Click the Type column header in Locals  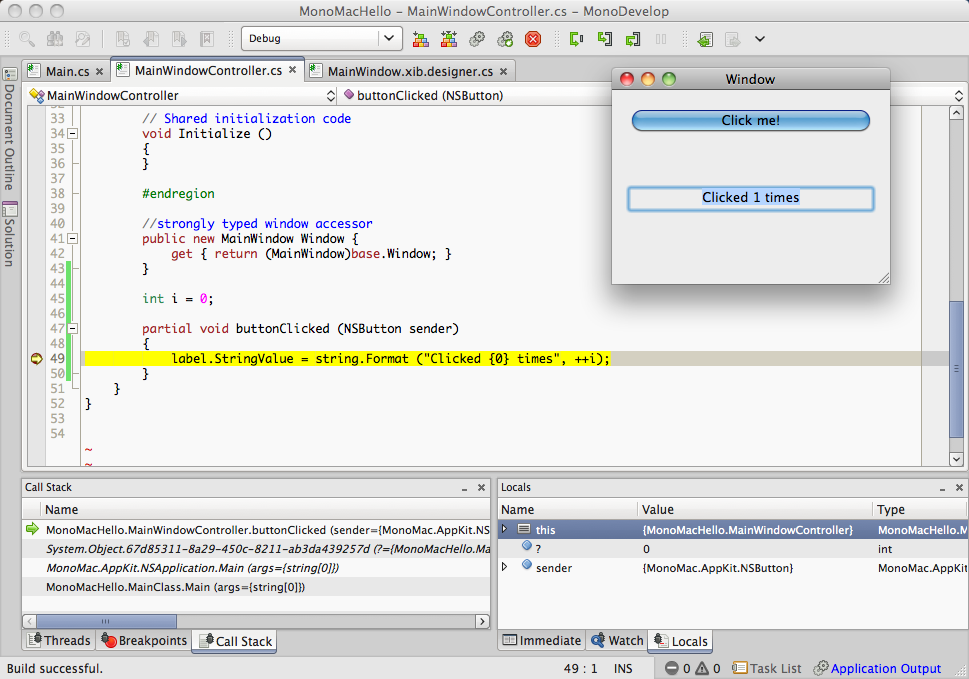click(920, 509)
